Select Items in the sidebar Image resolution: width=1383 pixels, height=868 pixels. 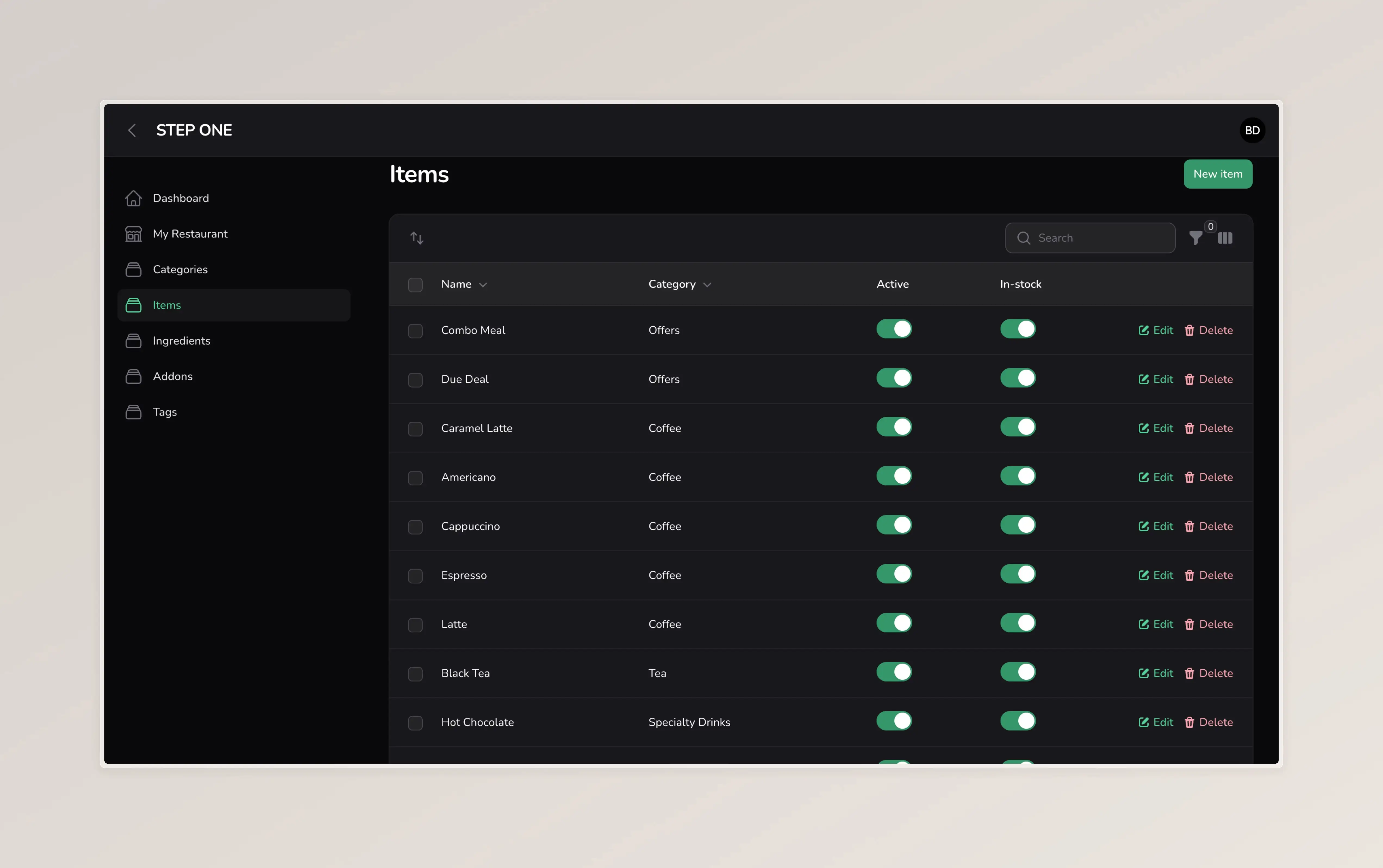[x=234, y=305]
